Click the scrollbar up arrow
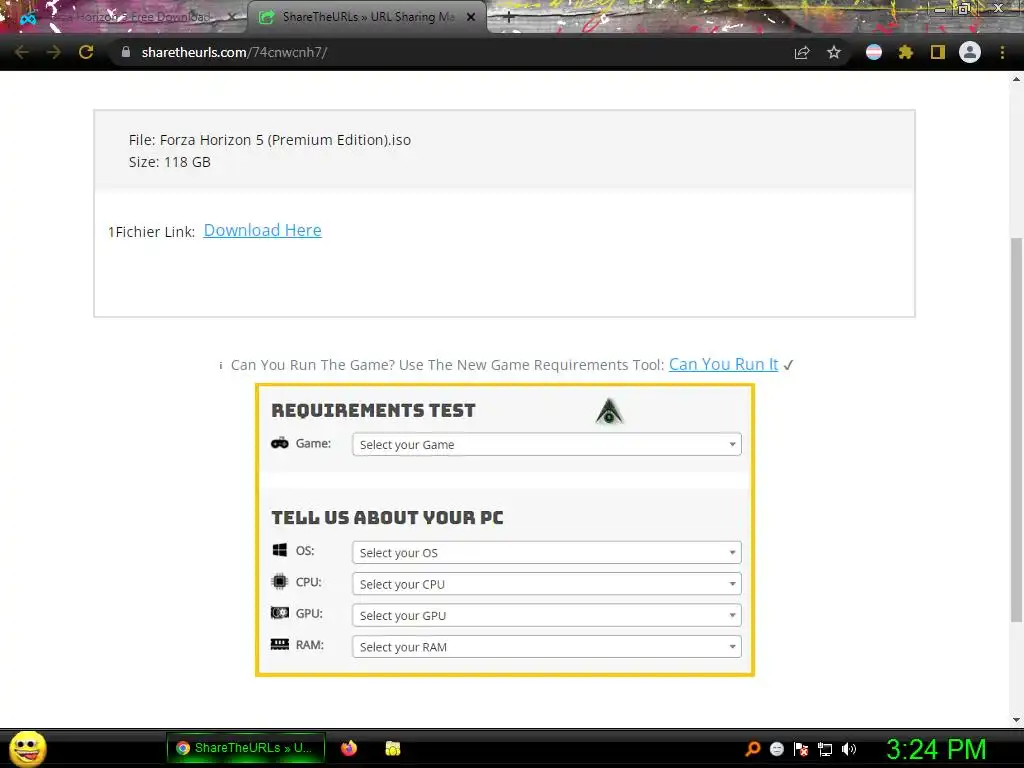1024x768 pixels. 1016,79
